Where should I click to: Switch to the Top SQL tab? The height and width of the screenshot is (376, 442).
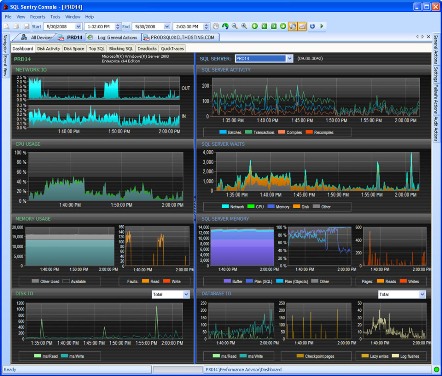(97, 49)
